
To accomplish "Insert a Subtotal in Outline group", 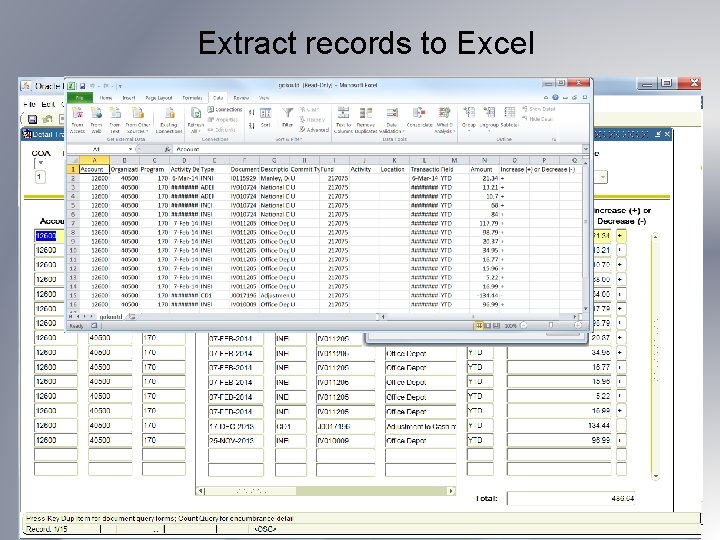I will pyautogui.click(x=510, y=118).
